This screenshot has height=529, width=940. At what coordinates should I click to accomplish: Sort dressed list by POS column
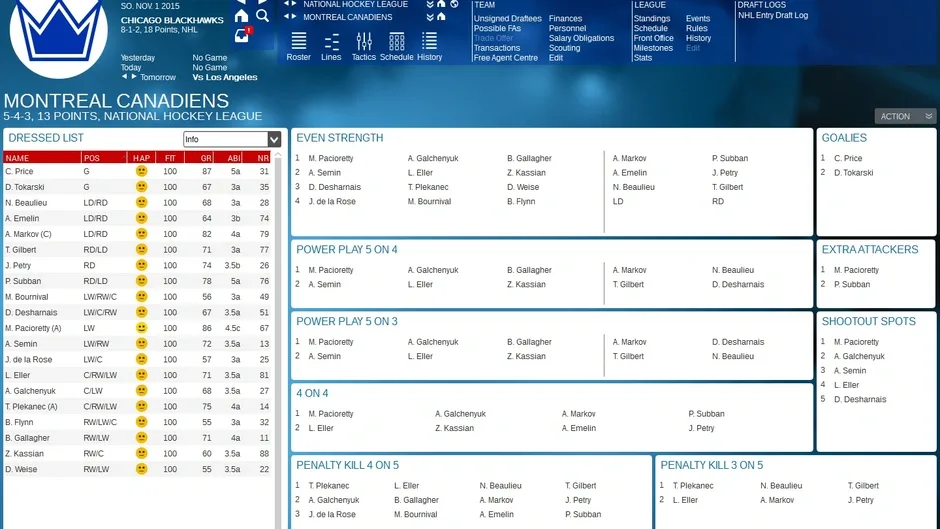pyautogui.click(x=104, y=158)
